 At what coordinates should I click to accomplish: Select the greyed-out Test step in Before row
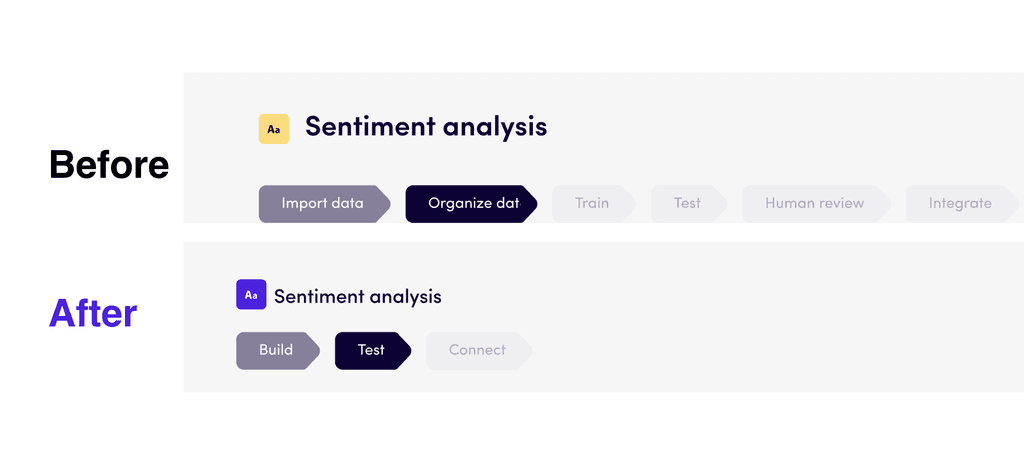(687, 204)
